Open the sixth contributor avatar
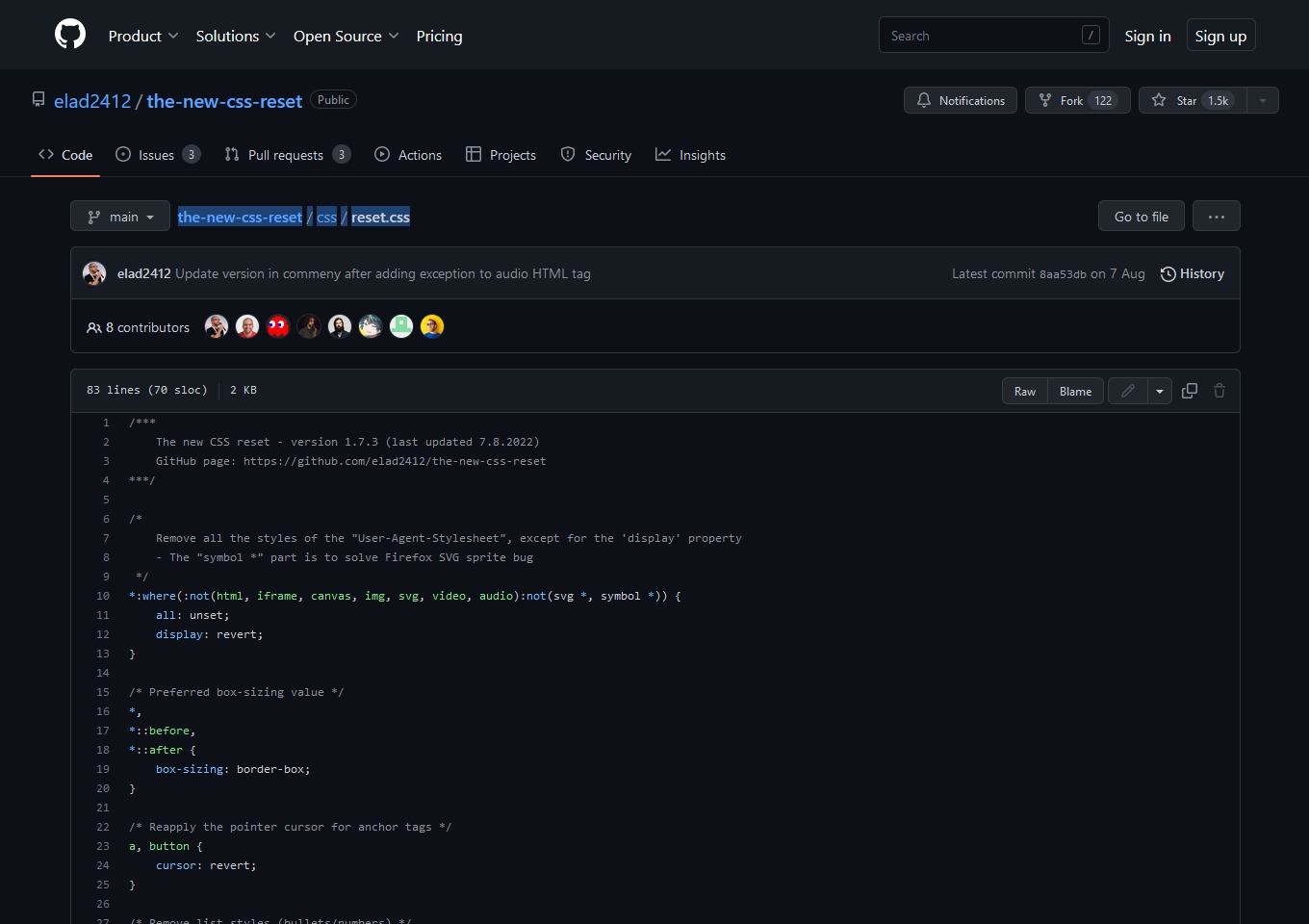This screenshot has height=924, width=1309. 371,326
